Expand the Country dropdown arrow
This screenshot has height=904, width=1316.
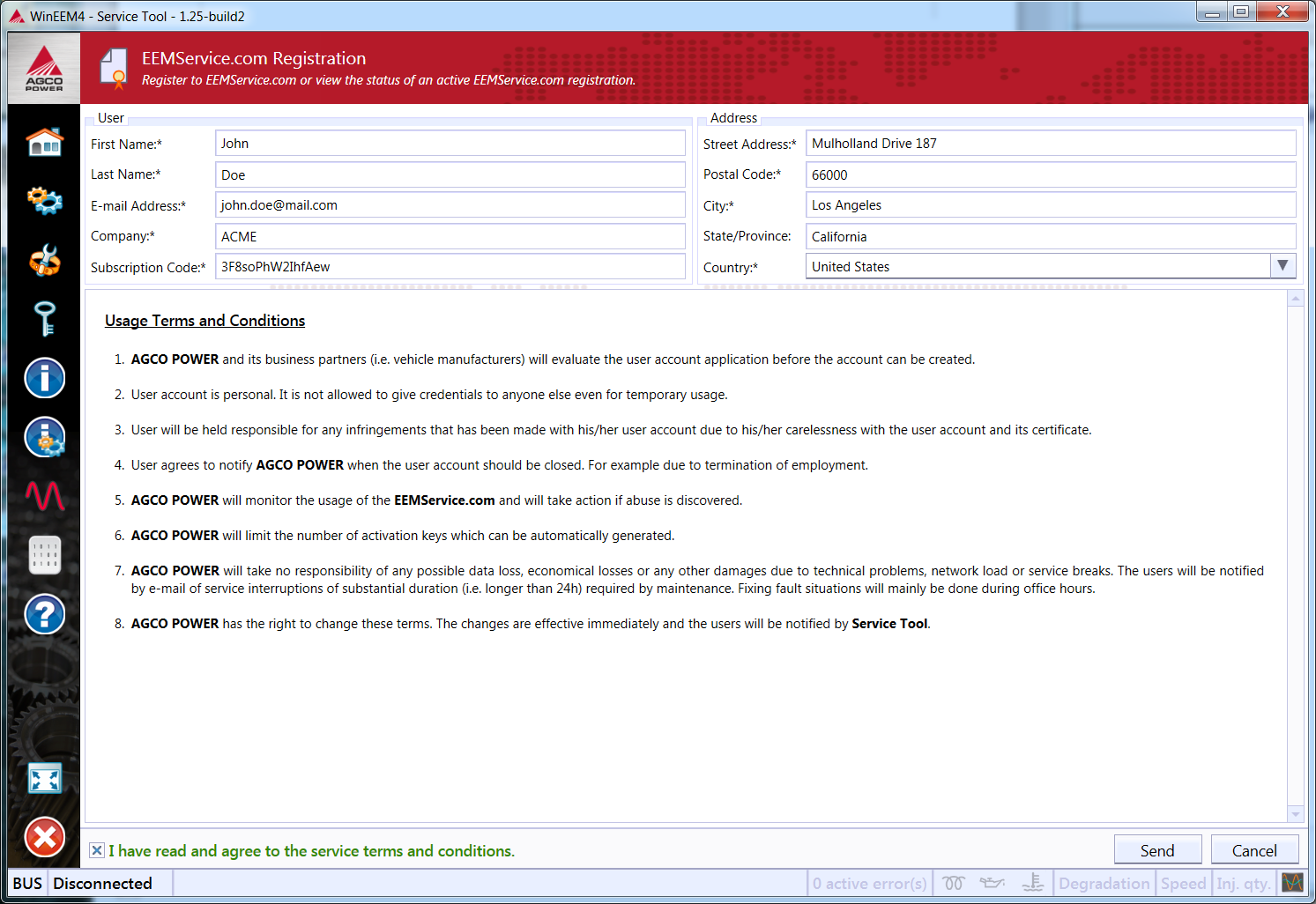pyautogui.click(x=1283, y=266)
